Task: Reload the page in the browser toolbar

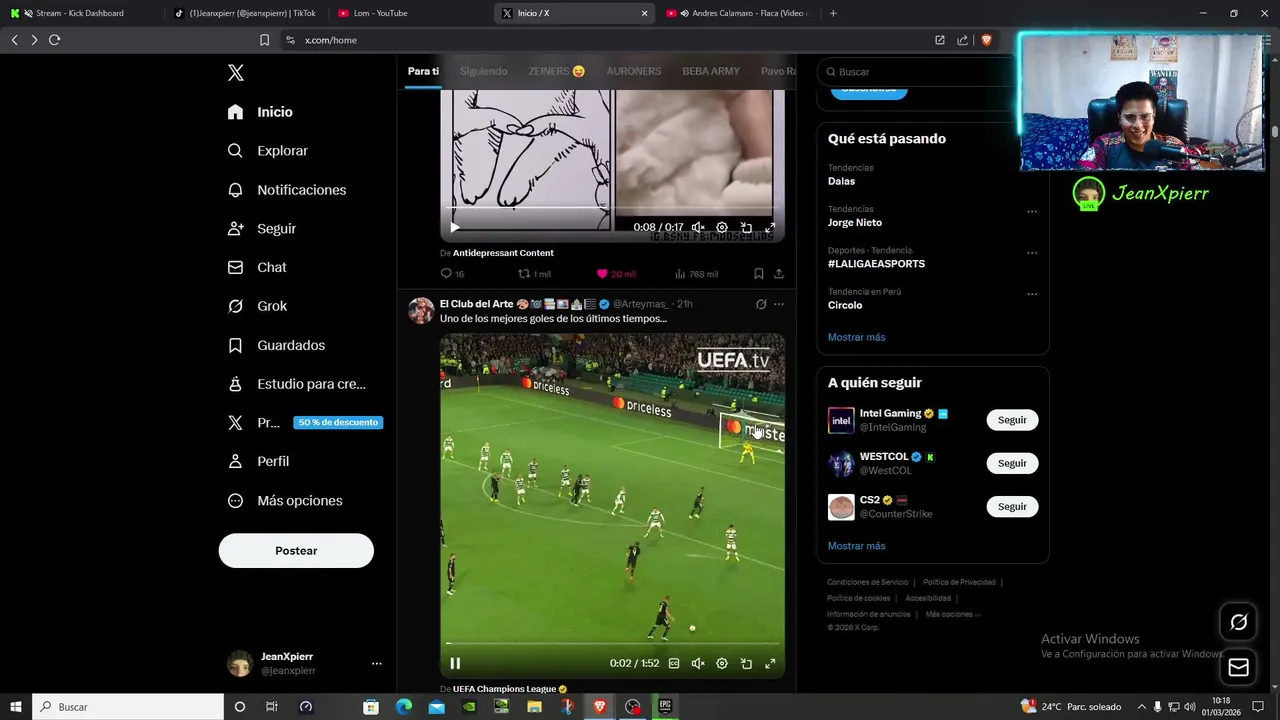Action: 54,40
